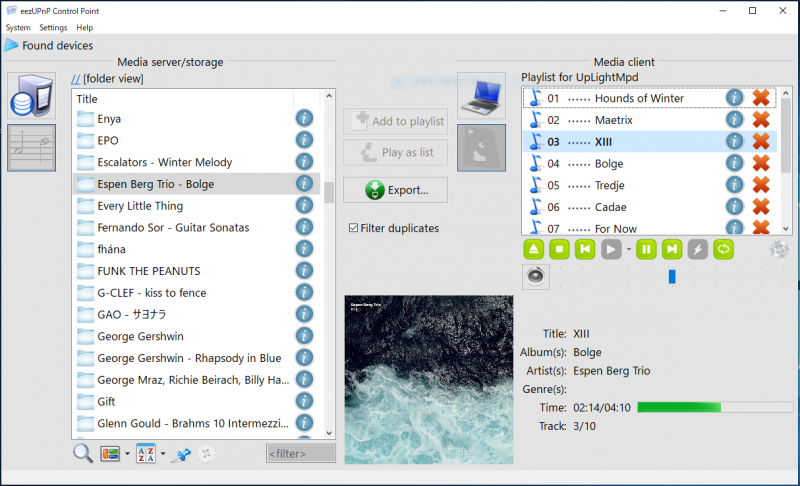Screen dimensions: 800x486
Task: Open the dropdown arrow beside the play button
Action: (628, 250)
